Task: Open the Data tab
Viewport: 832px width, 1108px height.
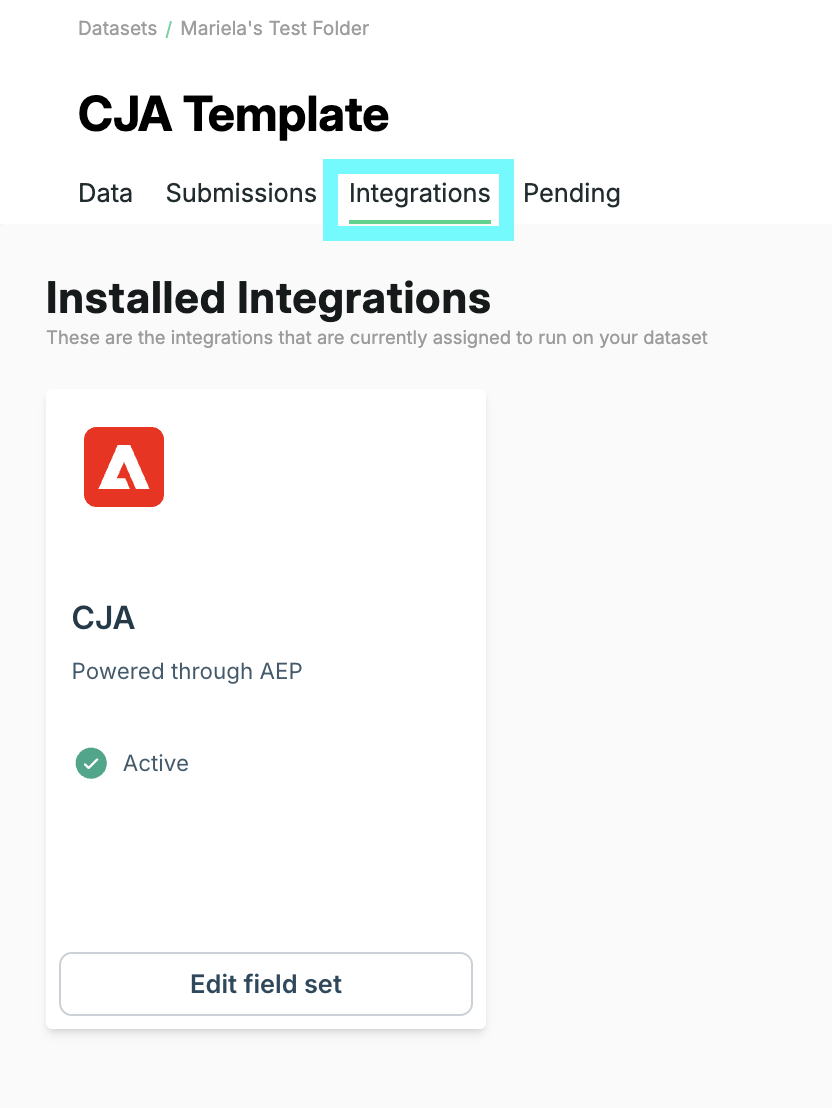Action: coord(105,193)
